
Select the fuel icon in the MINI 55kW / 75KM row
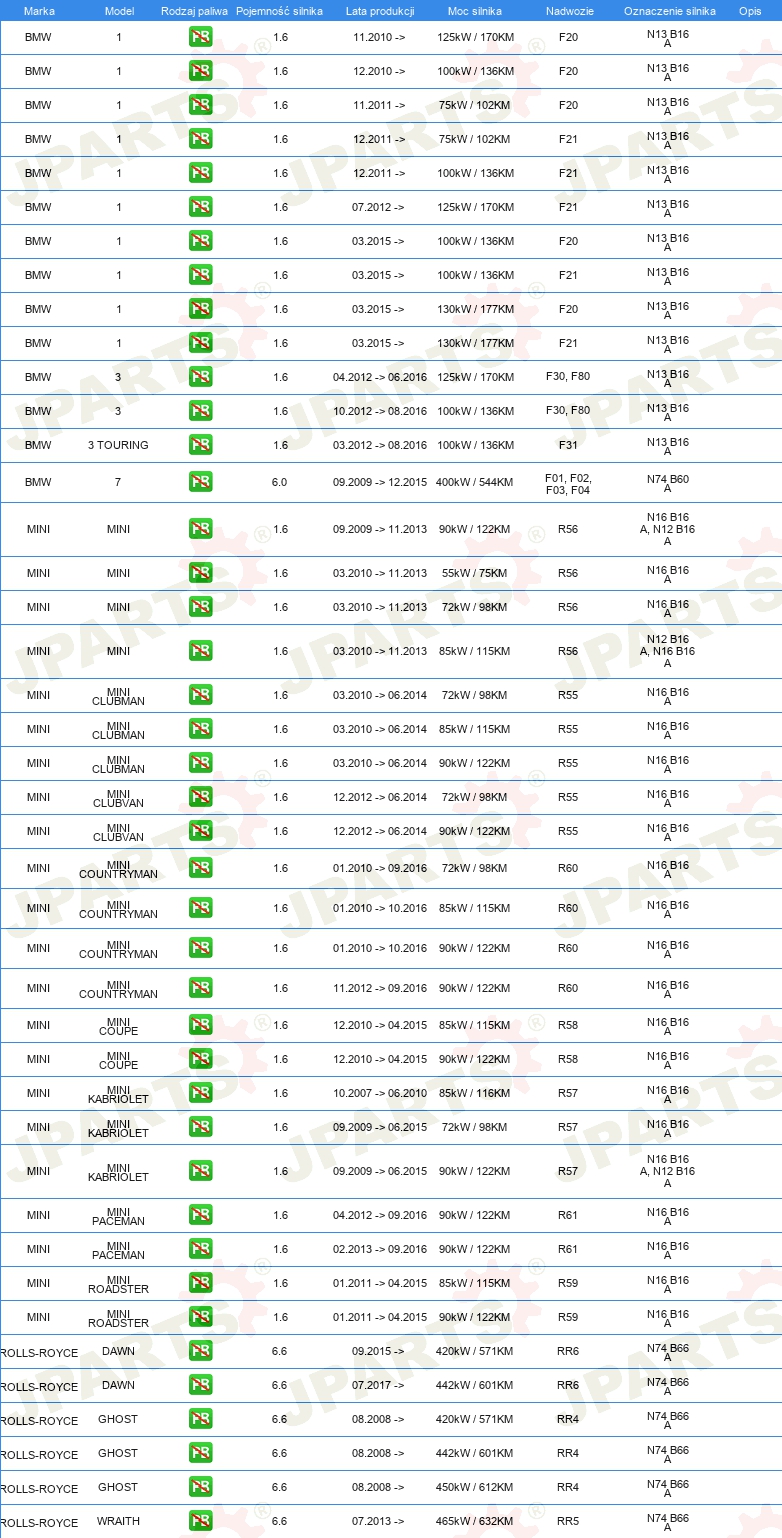(x=200, y=573)
